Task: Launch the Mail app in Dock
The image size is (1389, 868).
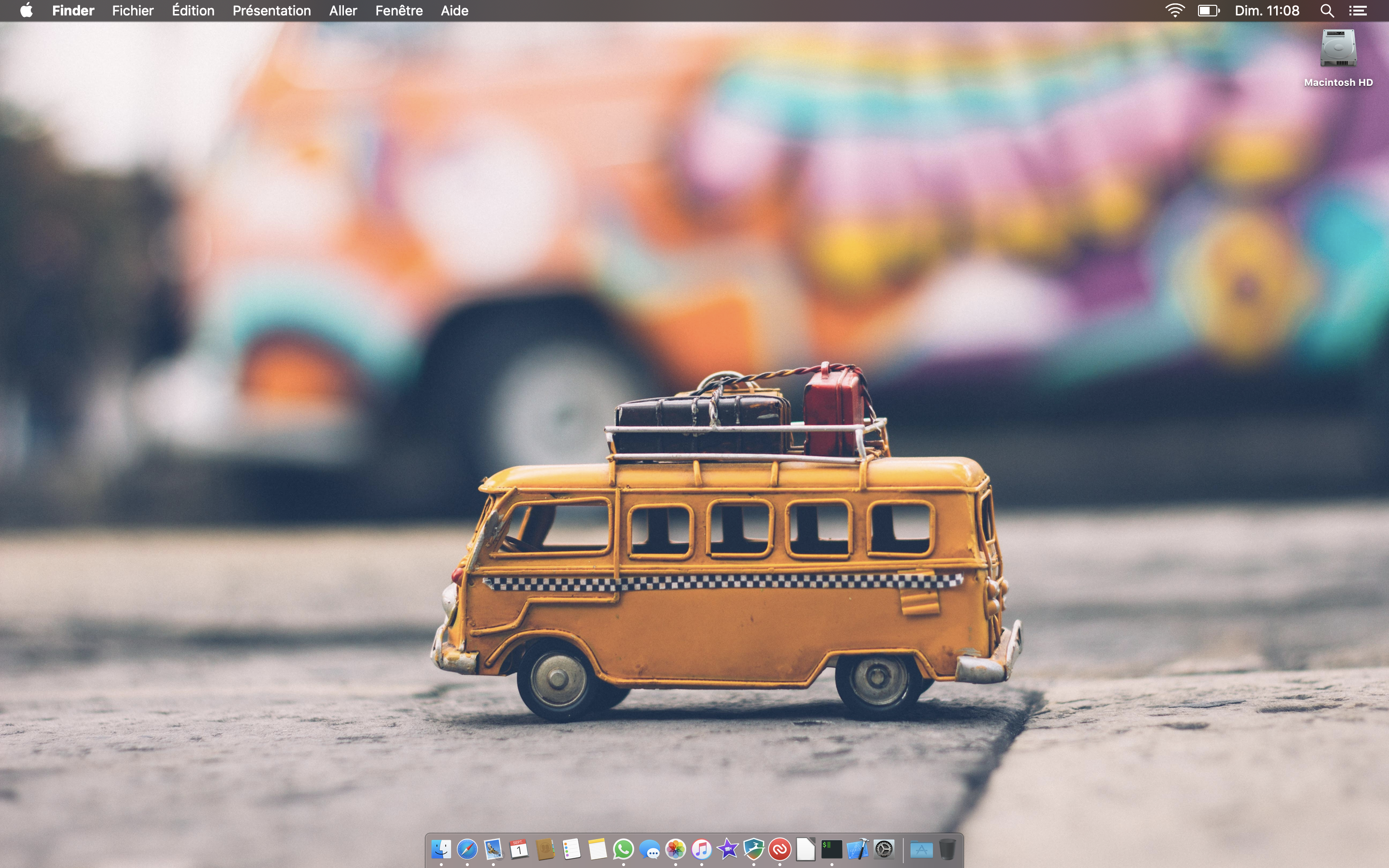Action: point(493,849)
